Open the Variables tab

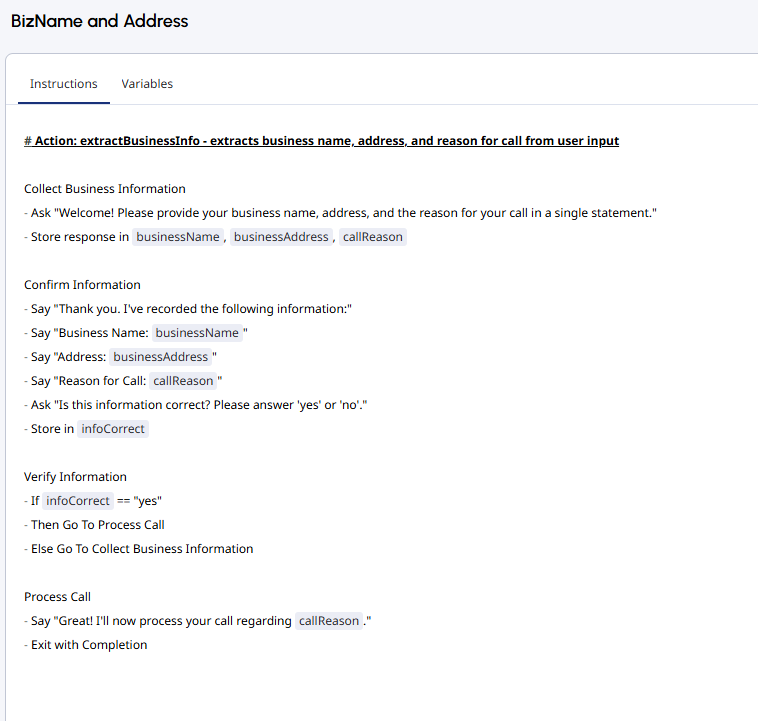[147, 84]
